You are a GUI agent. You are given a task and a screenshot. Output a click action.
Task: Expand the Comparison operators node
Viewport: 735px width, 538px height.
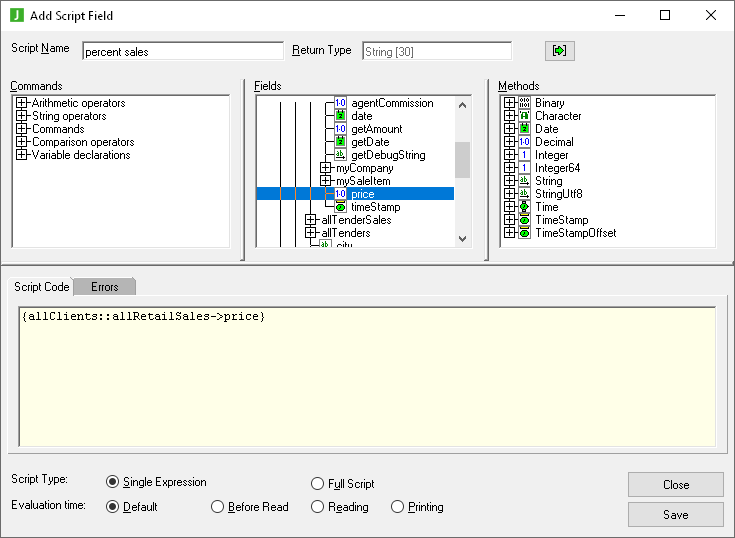[x=22, y=142]
